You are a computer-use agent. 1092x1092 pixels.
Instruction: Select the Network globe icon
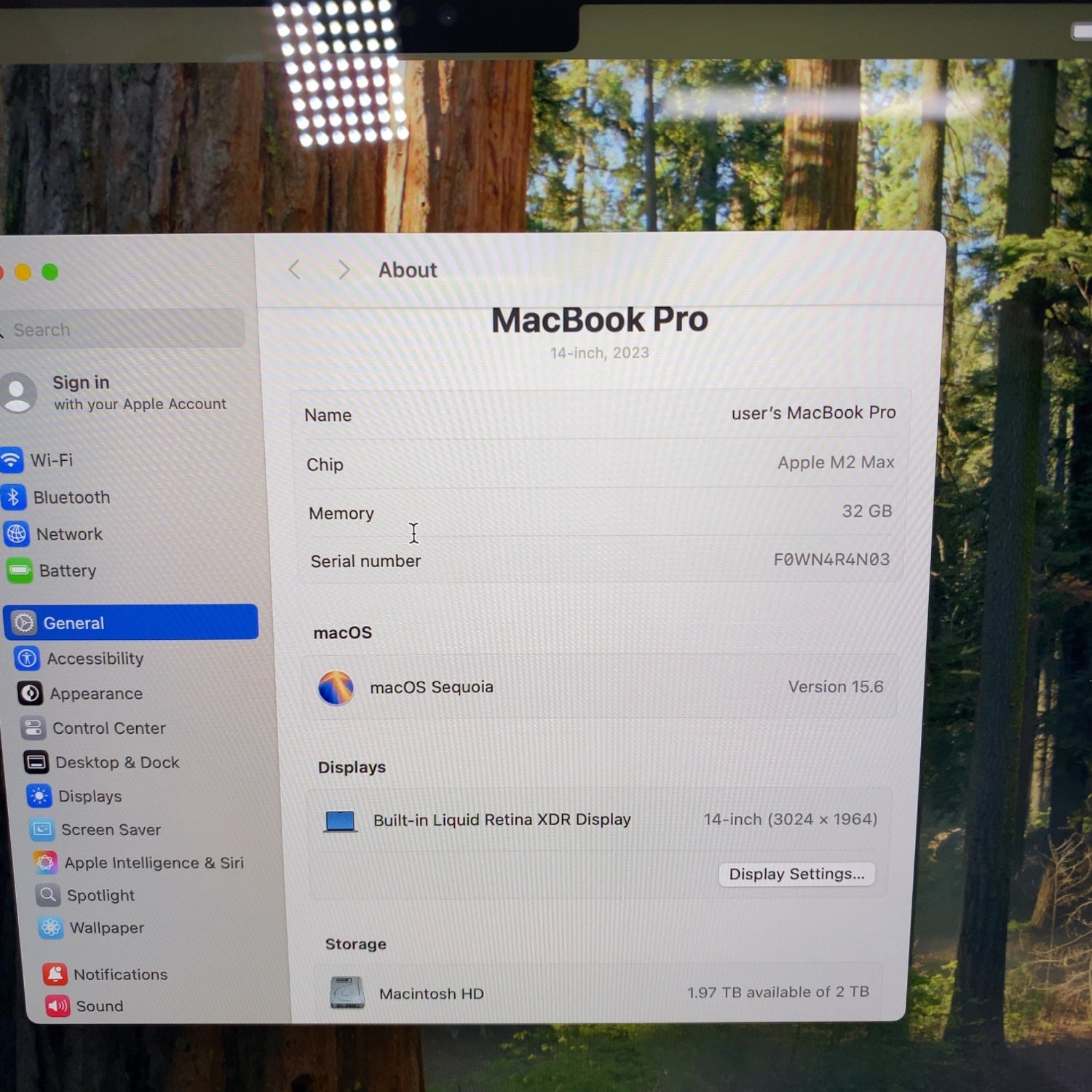(x=17, y=534)
